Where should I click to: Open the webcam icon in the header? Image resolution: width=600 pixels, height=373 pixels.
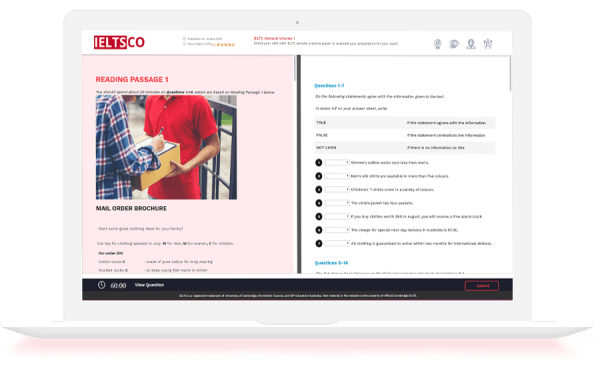438,44
